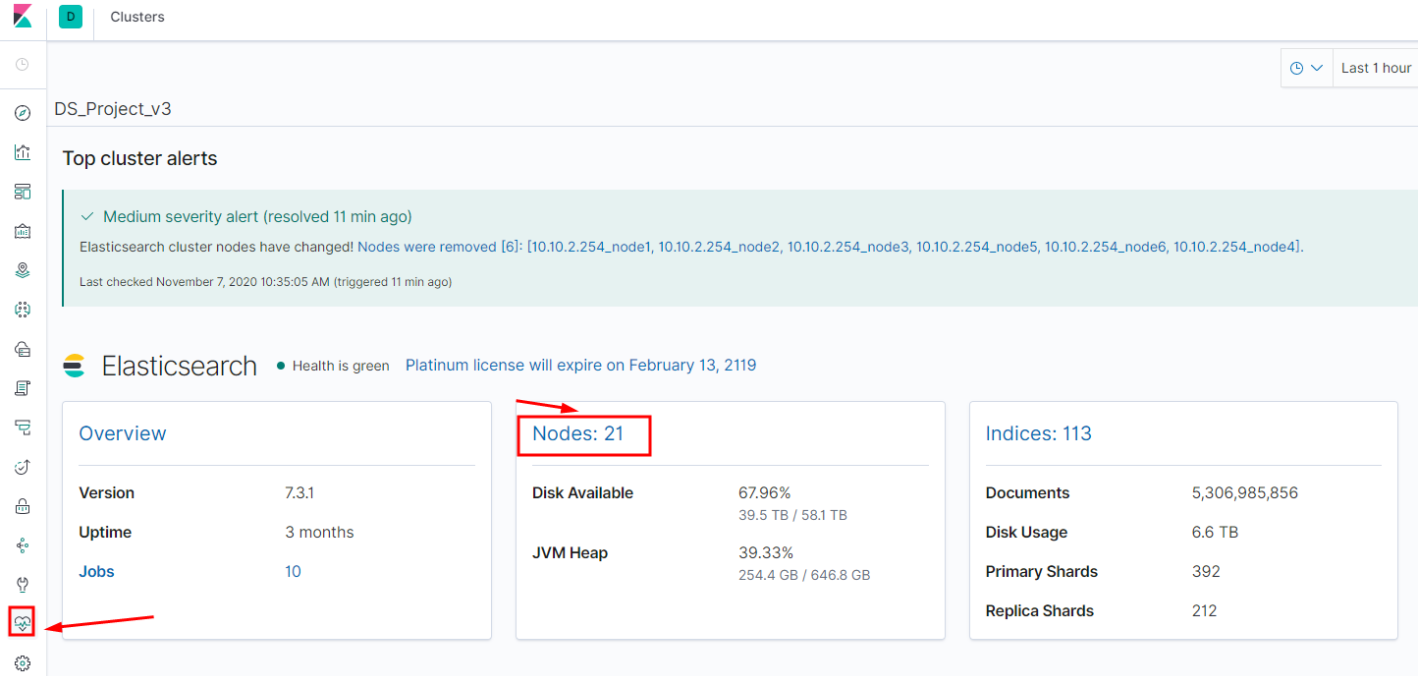Click the Uptime value 3 months
Screen dimensions: 1421x676
click(319, 532)
